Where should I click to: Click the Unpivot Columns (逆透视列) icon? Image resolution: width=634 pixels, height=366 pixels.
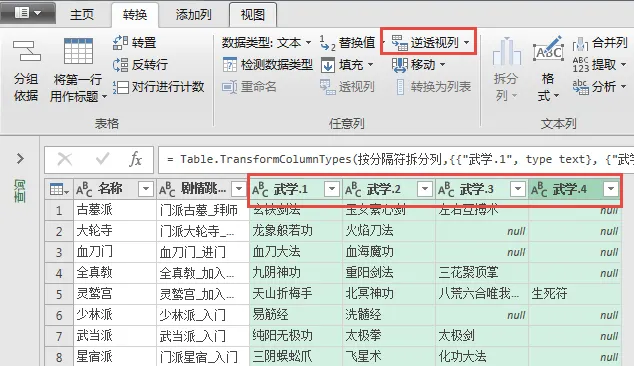pos(399,42)
